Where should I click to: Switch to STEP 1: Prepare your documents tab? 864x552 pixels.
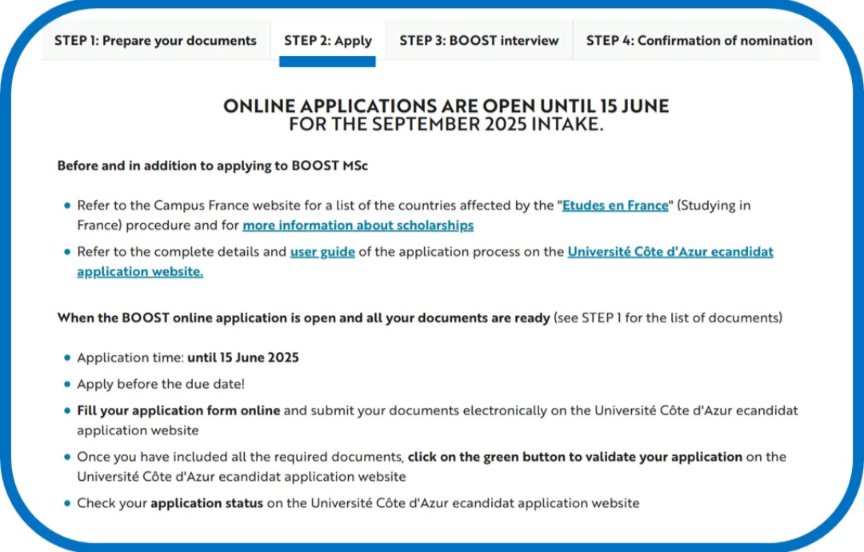pos(155,41)
